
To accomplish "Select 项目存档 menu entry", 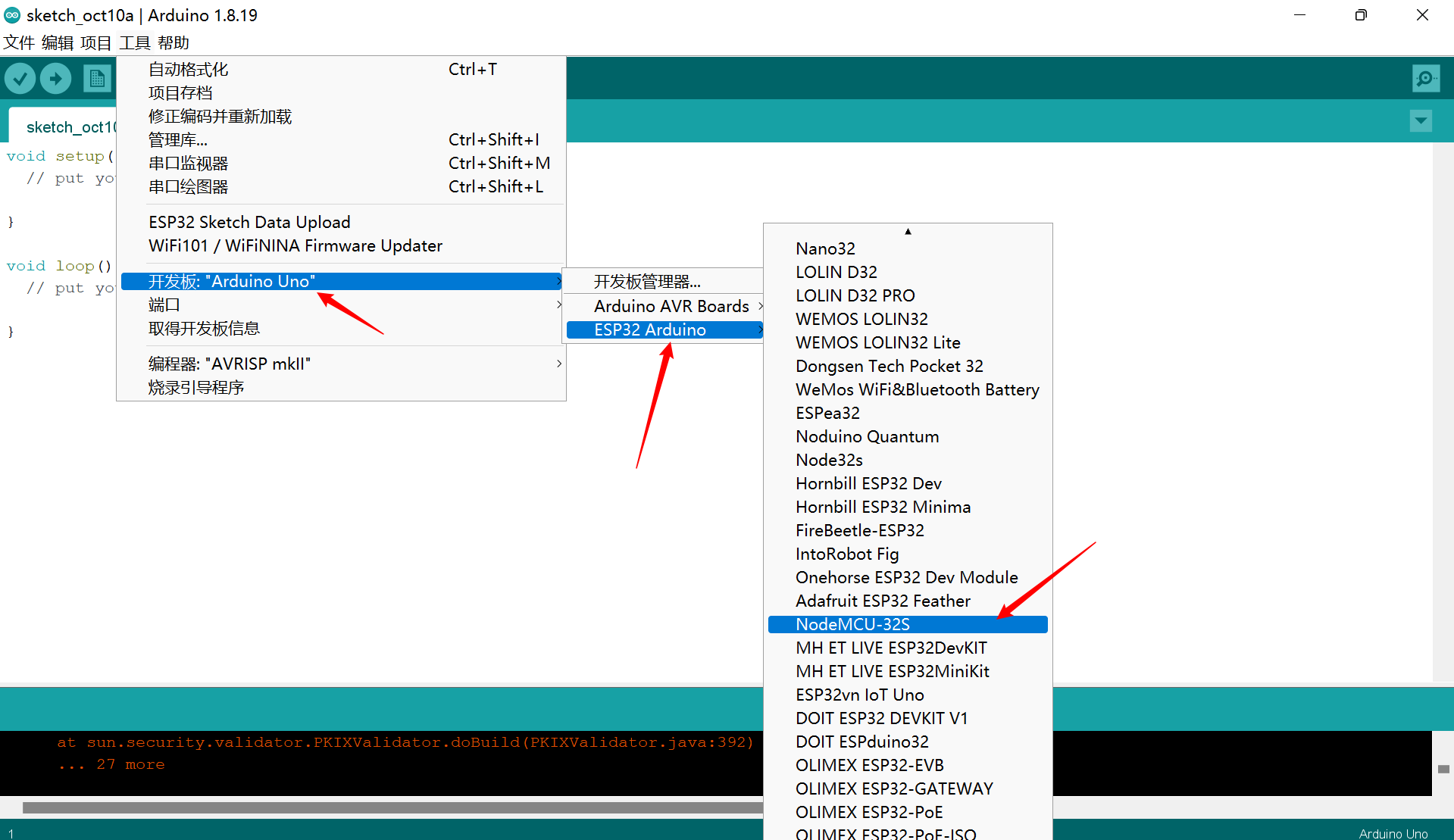I will click(x=341, y=93).
